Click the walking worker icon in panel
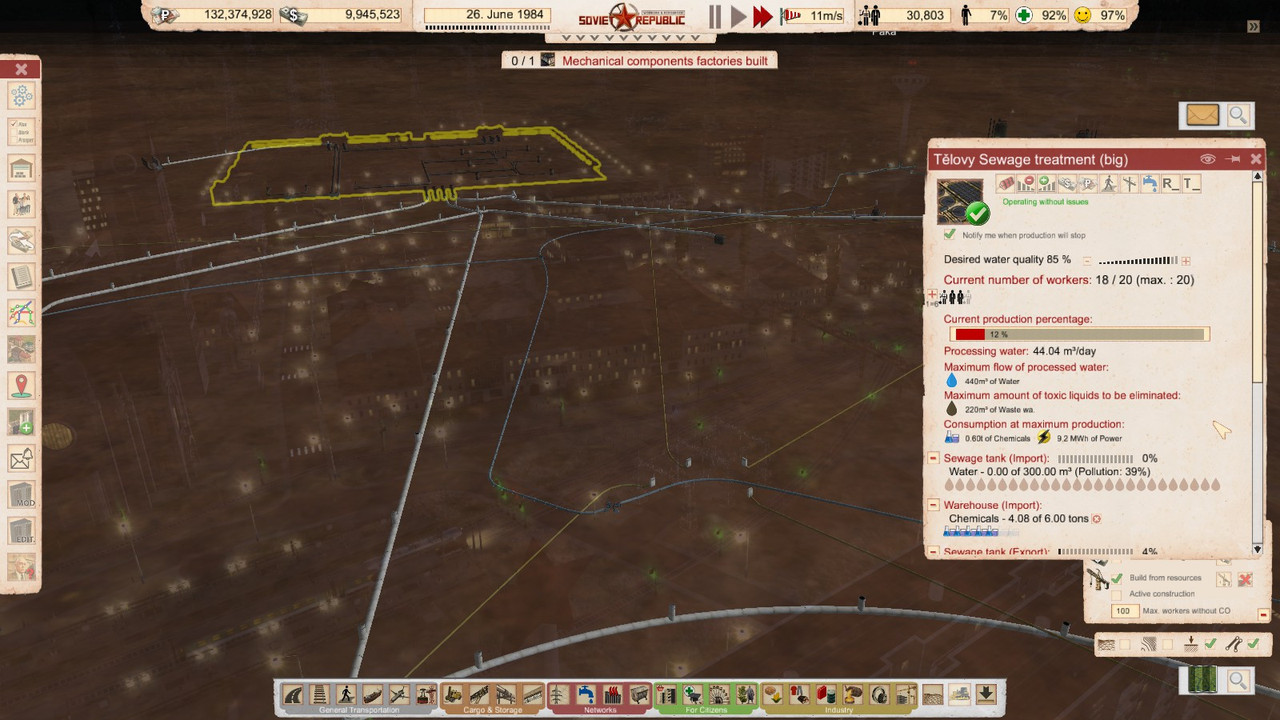The height and width of the screenshot is (720, 1280). (x=1108, y=183)
